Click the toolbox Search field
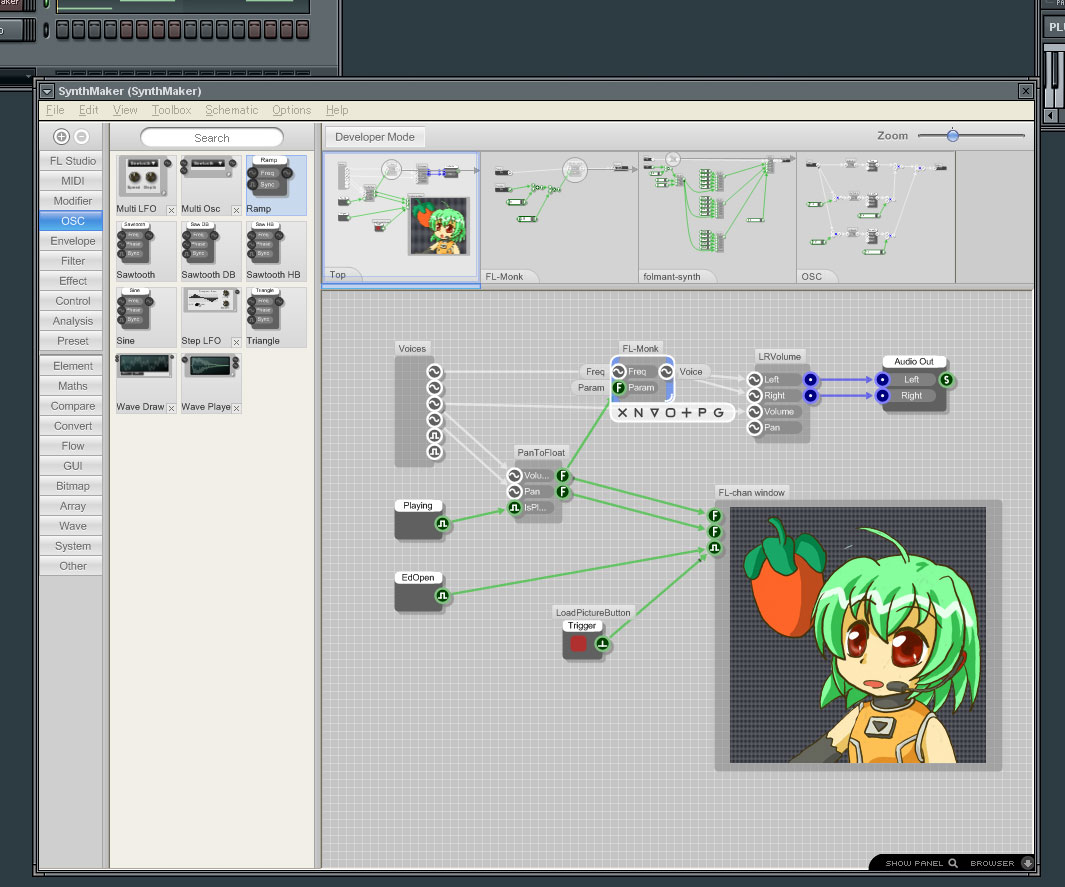 tap(212, 138)
